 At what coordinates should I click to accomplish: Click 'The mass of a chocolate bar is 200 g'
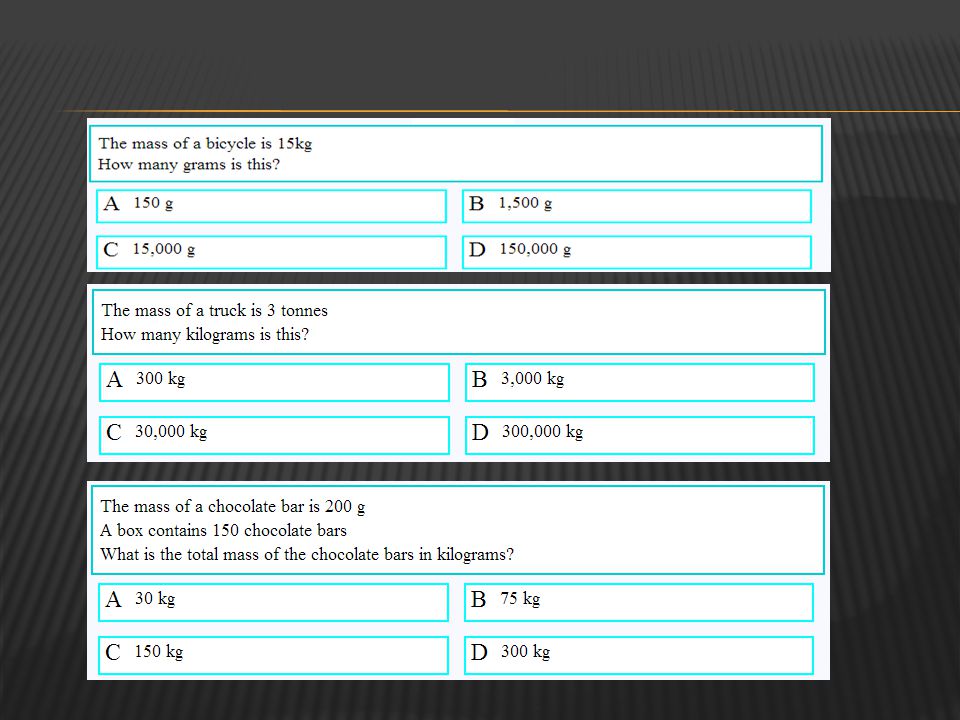click(233, 506)
